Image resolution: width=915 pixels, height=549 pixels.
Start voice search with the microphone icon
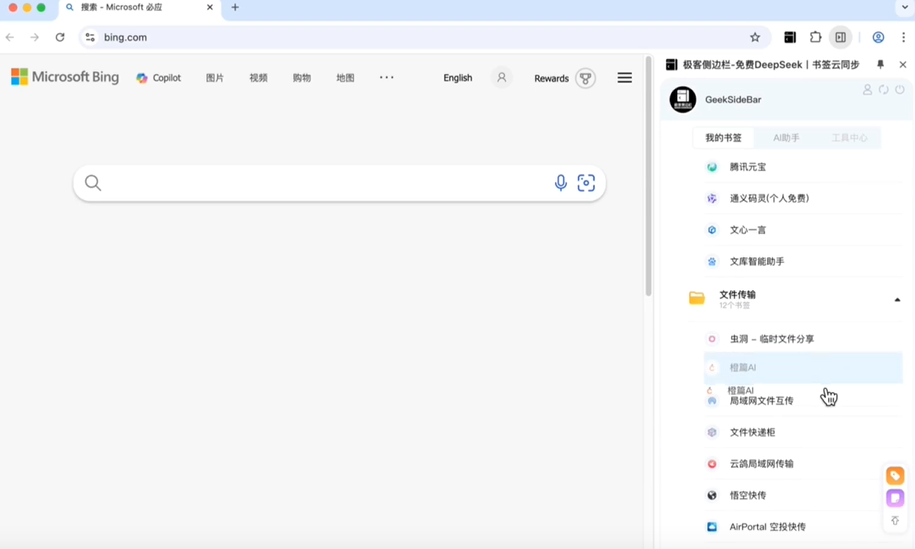coord(560,183)
